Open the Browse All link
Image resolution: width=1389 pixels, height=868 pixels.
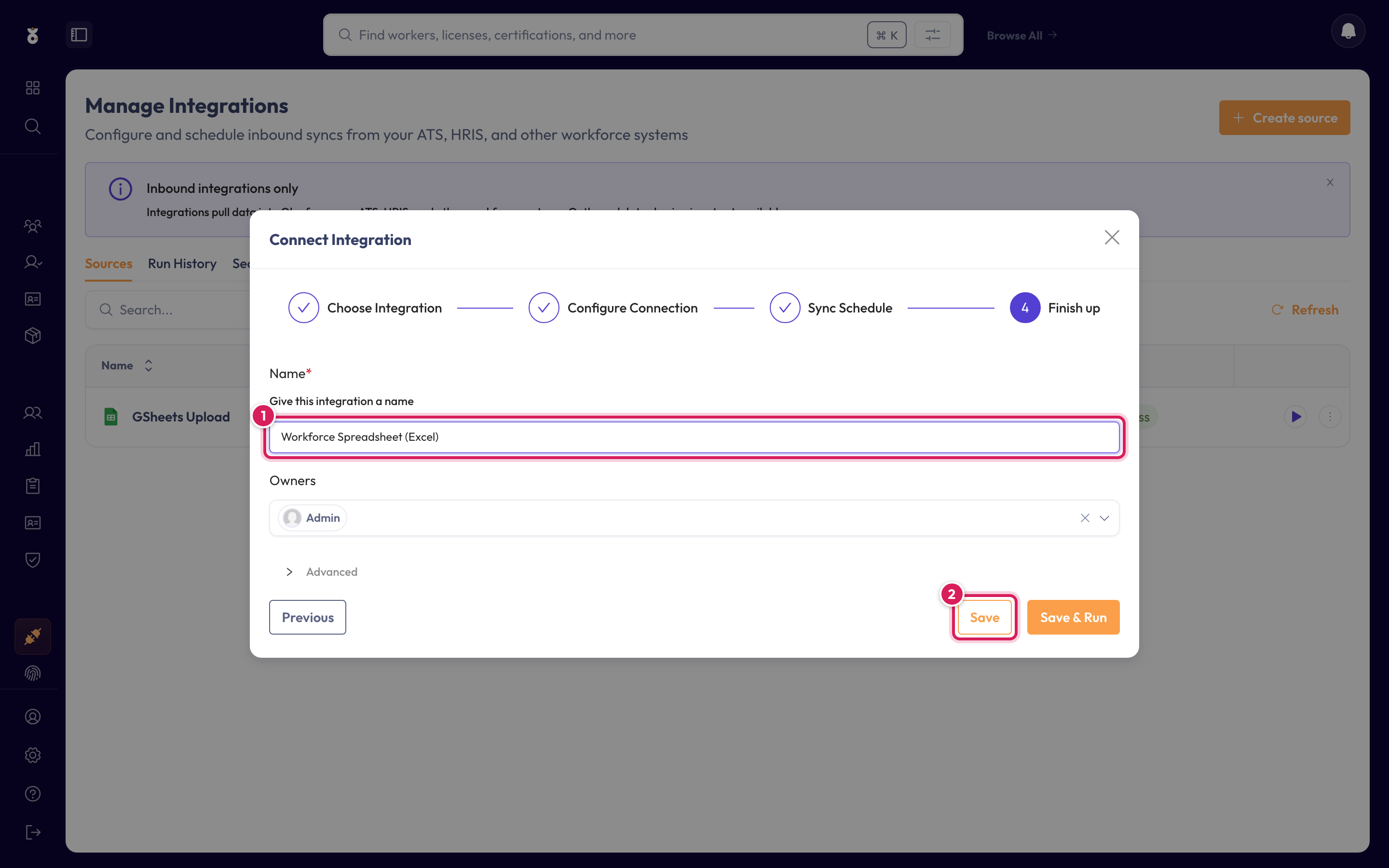1021,35
